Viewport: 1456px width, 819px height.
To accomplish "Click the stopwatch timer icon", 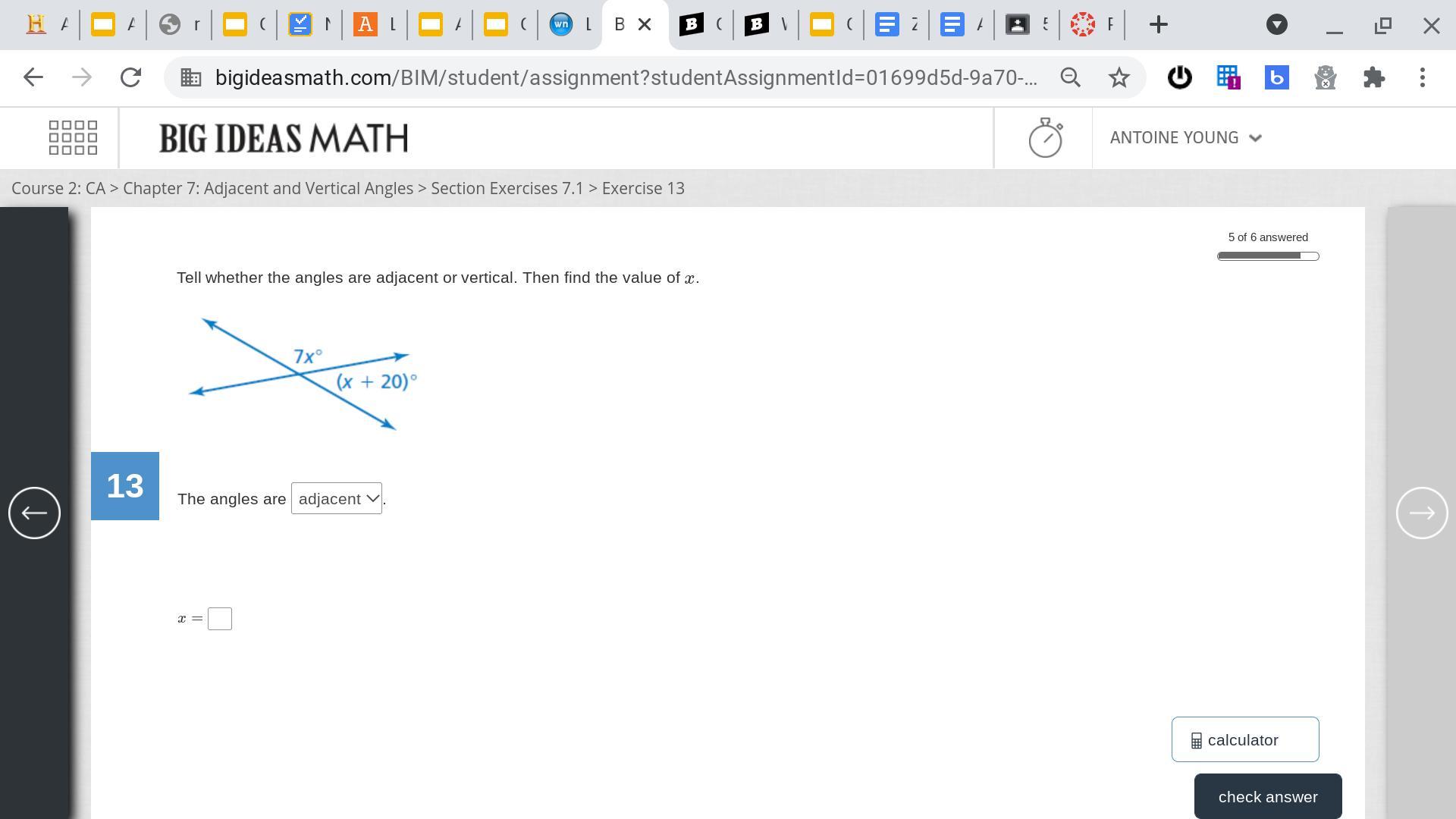I will tap(1045, 138).
